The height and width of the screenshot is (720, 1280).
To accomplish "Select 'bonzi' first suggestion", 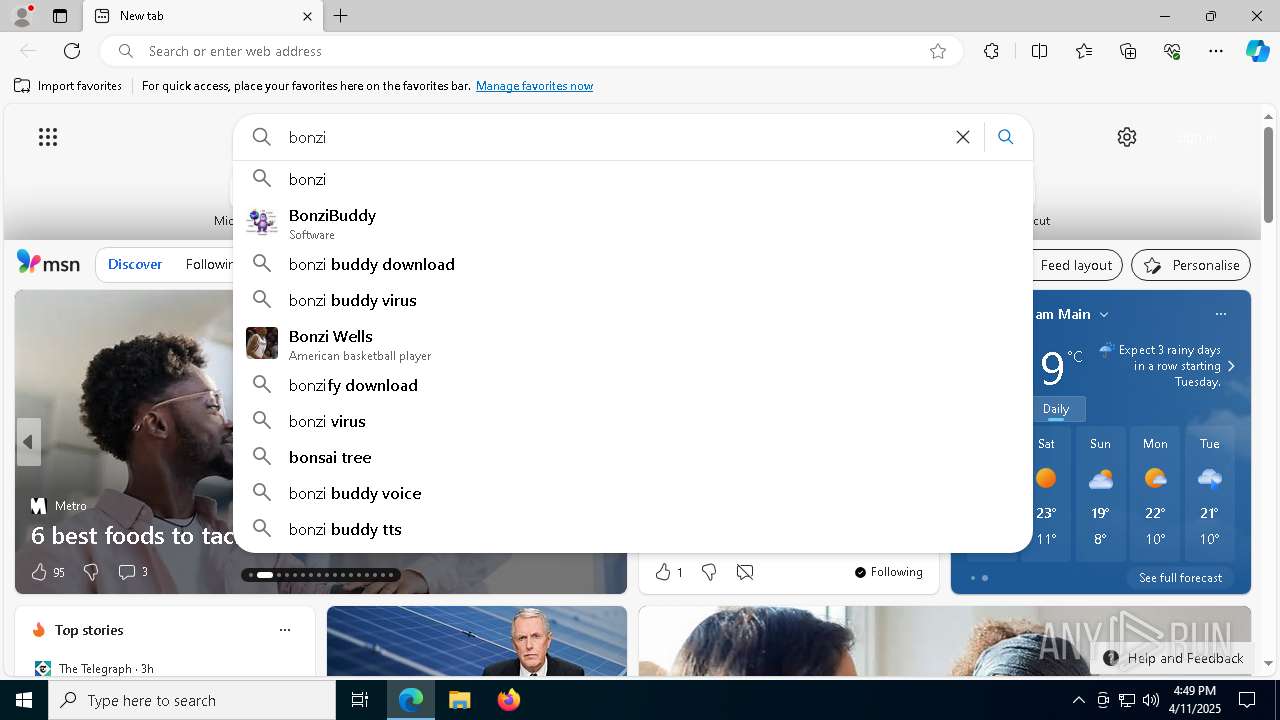I will pos(633,179).
